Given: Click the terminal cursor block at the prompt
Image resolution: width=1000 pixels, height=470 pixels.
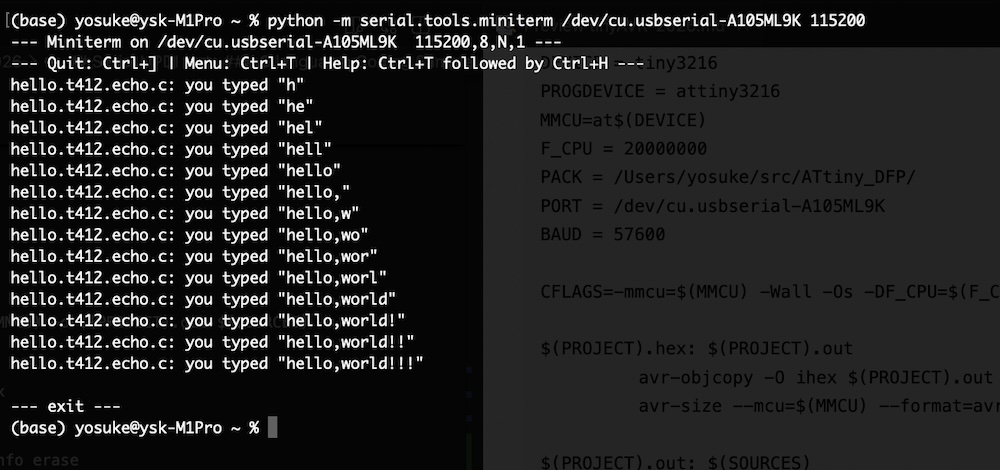Looking at the screenshot, I should coord(273,428).
